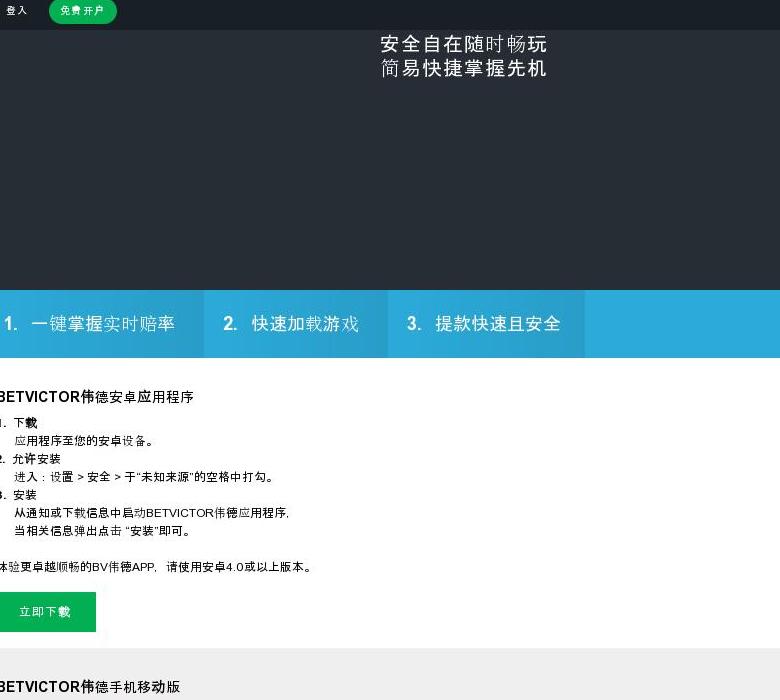This screenshot has height=700, width=780.
Task: Click the line 从通知或下载信息中启动BETVICTOR
Action: click(x=152, y=513)
